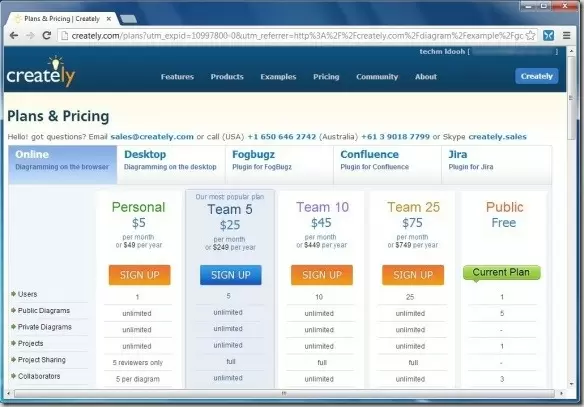Bookmark page with star icon
The height and width of the screenshot is (407, 584).
point(530,36)
